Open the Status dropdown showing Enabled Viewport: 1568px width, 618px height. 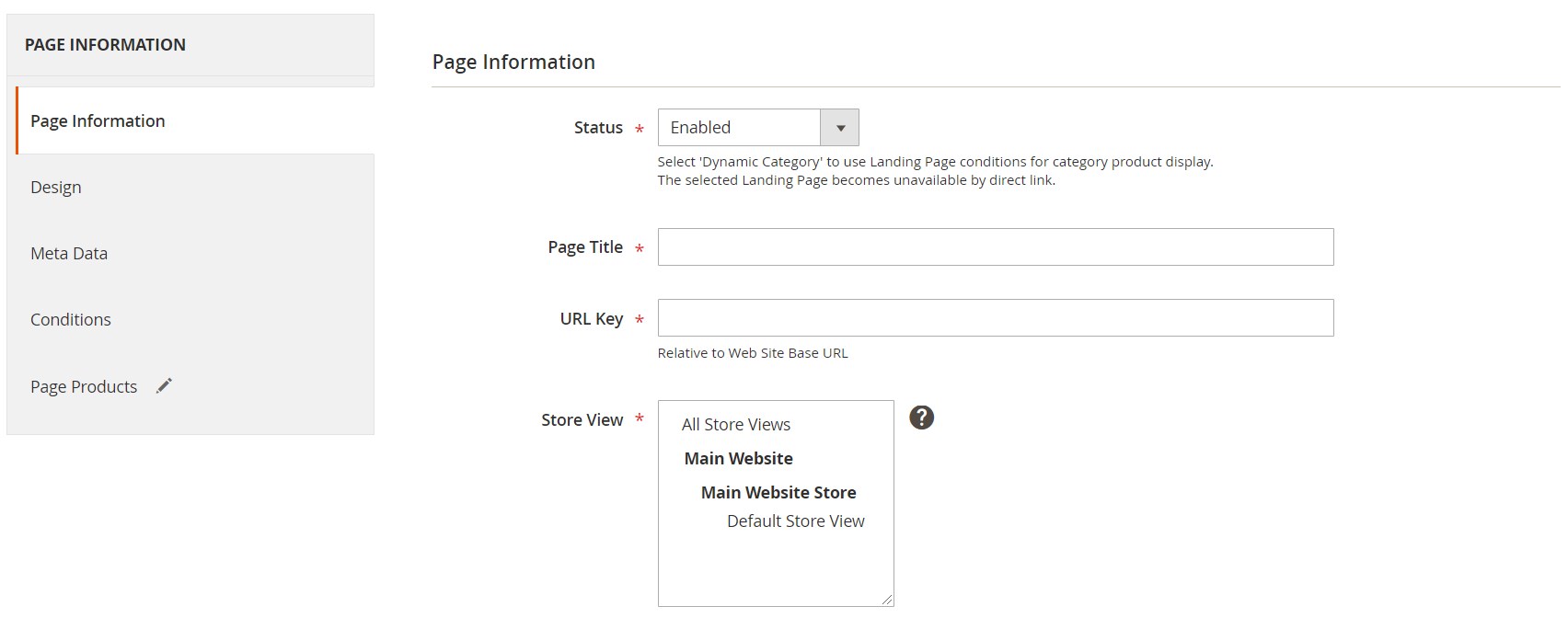(x=758, y=128)
